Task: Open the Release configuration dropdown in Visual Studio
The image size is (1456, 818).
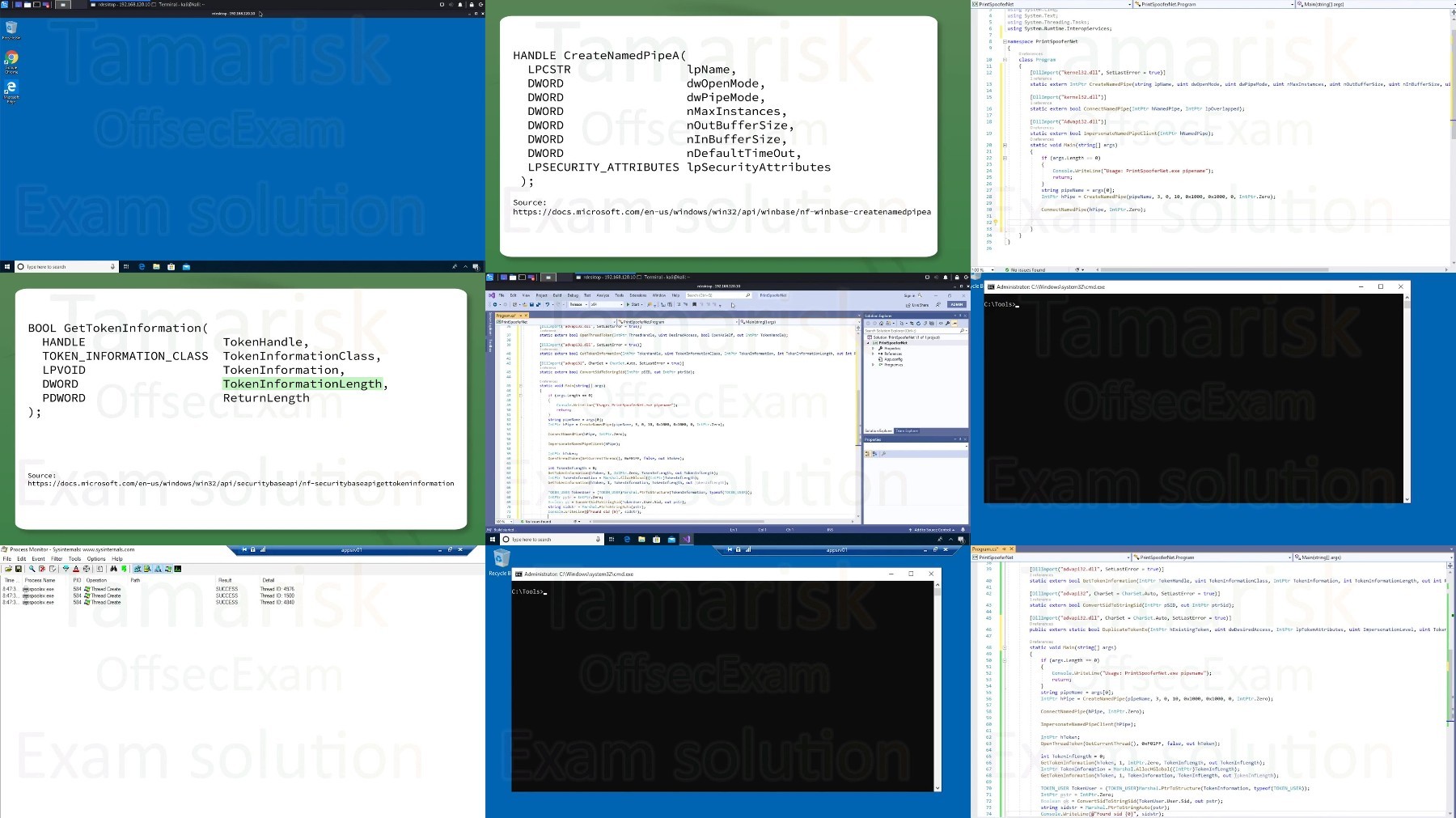Action: [x=578, y=304]
